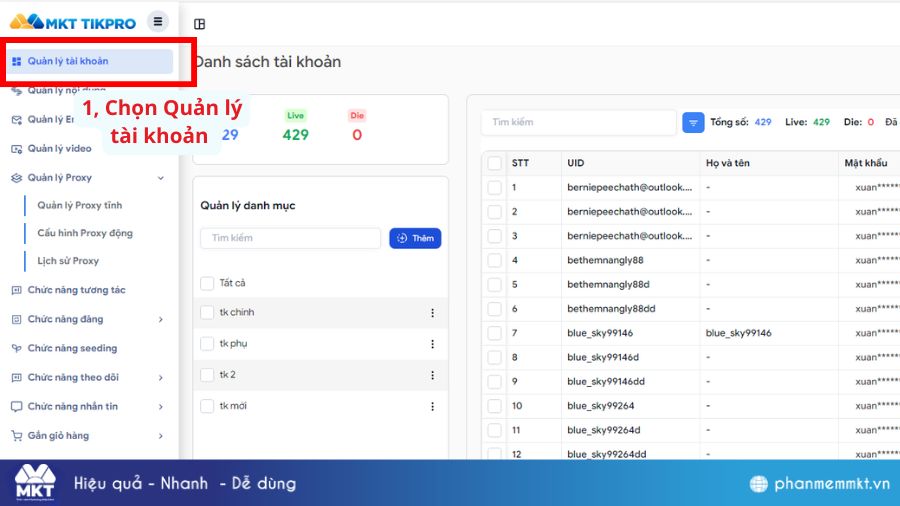The image size is (900, 506).
Task: Check row 4 bethemnangly88 checkbox
Action: tap(494, 260)
